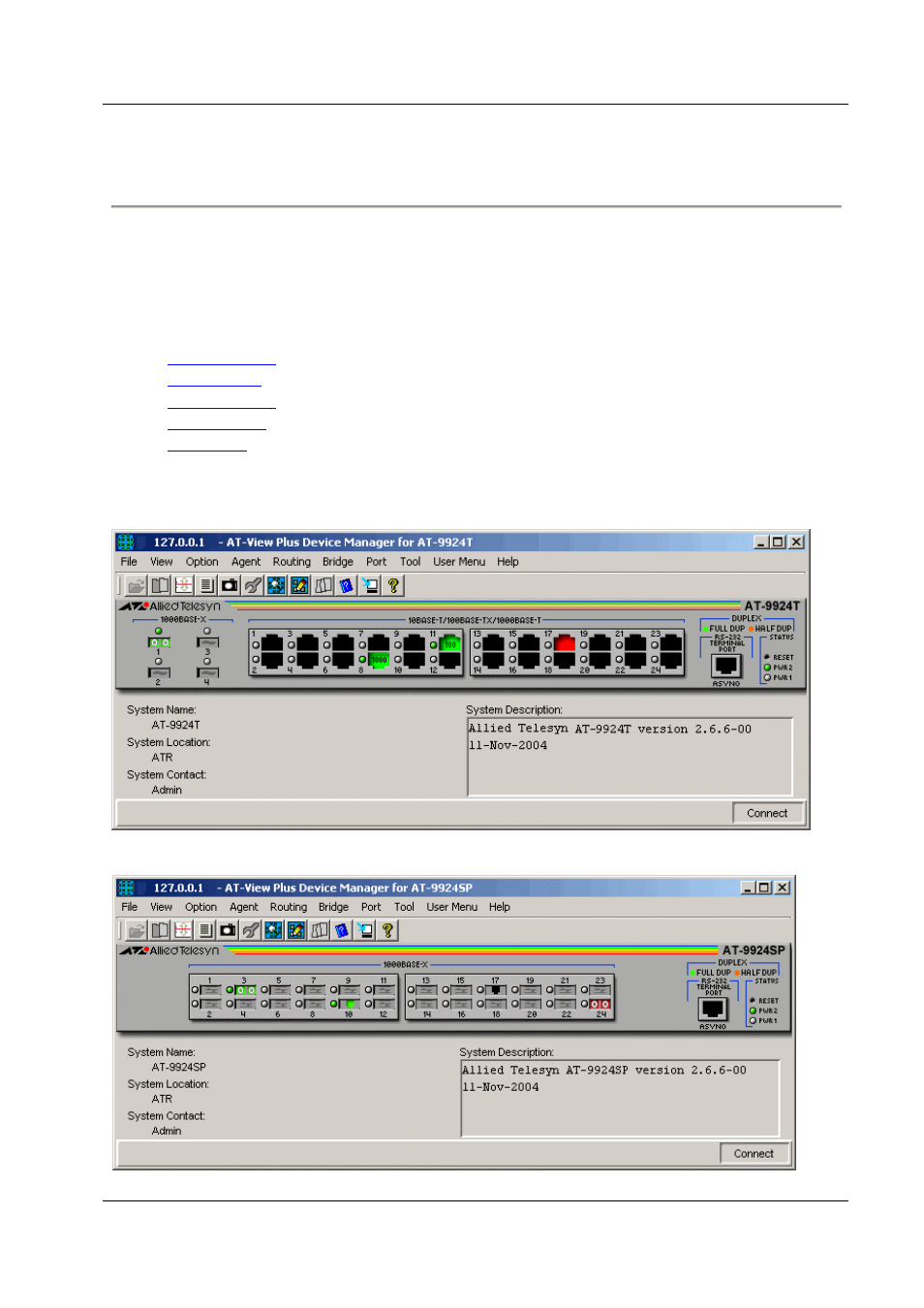Click open map icon in AT-9924SP toolbar
The height and width of the screenshot is (1308, 924).
pos(319,930)
